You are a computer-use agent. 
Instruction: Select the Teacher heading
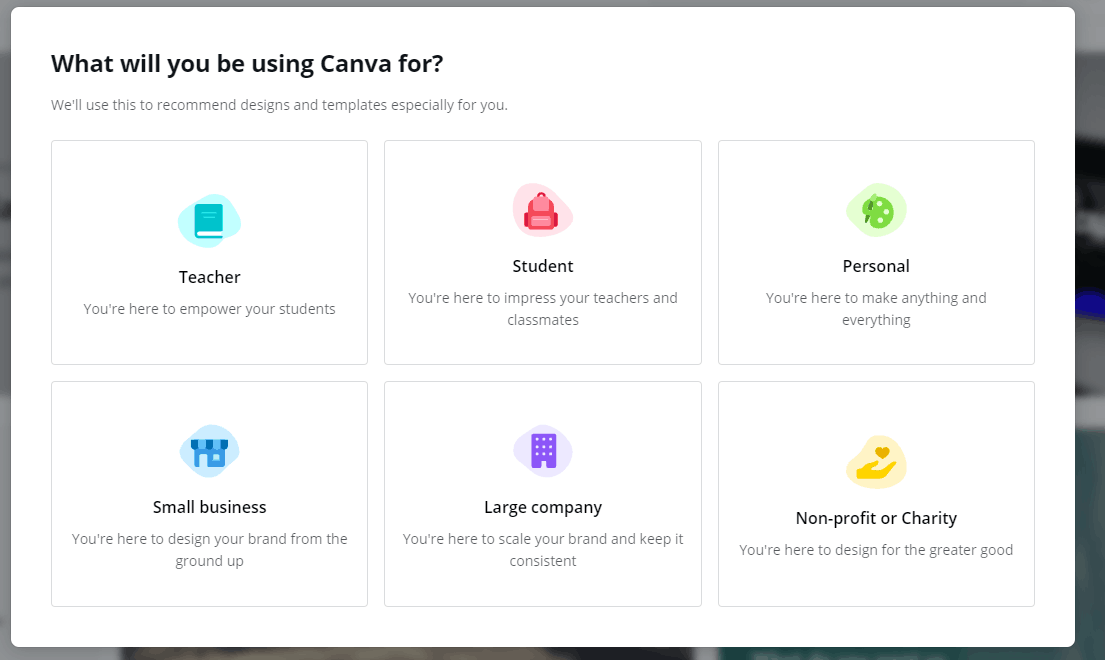209,277
